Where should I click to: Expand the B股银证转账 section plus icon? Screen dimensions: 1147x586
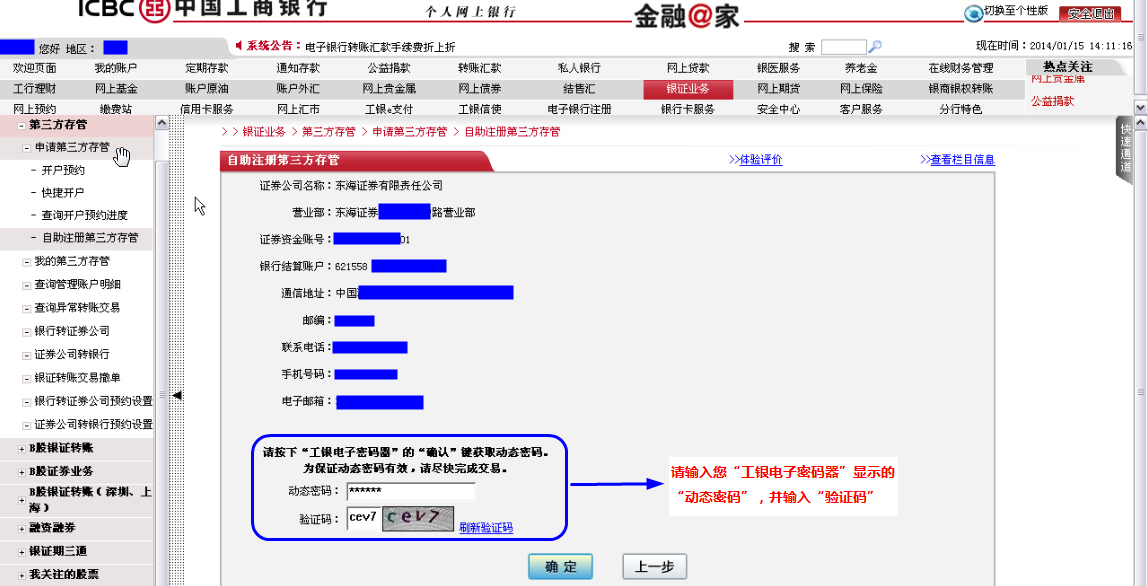point(22,448)
